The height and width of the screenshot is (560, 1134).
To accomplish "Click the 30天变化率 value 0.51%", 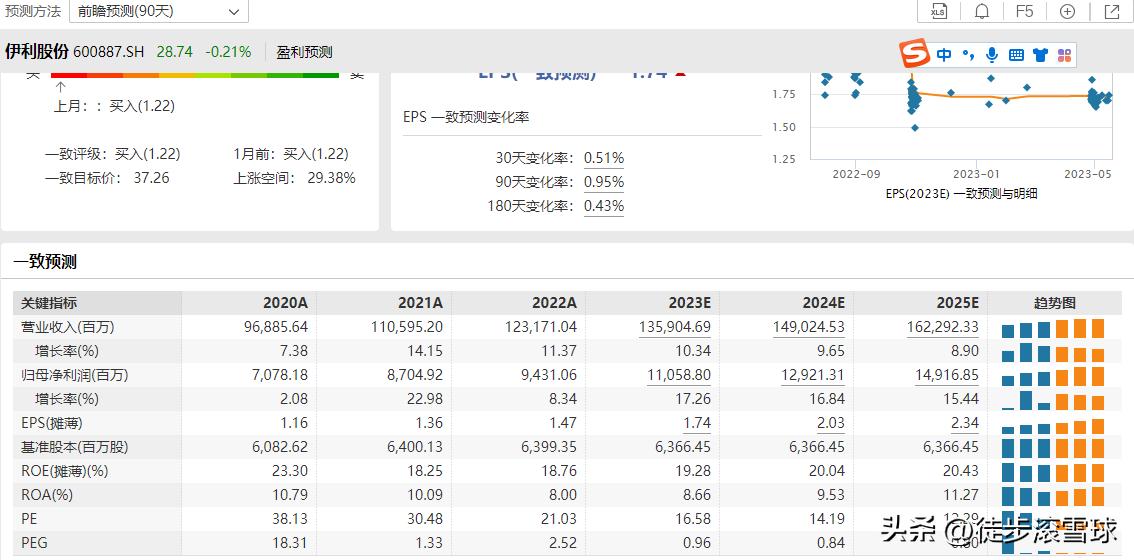I will coord(604,158).
